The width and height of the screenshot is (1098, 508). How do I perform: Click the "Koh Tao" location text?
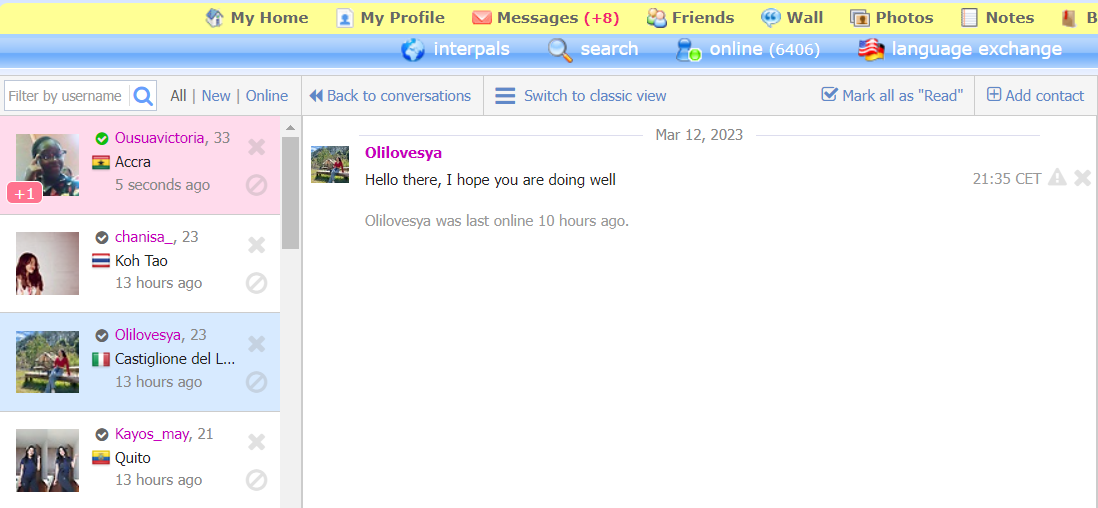(x=141, y=261)
